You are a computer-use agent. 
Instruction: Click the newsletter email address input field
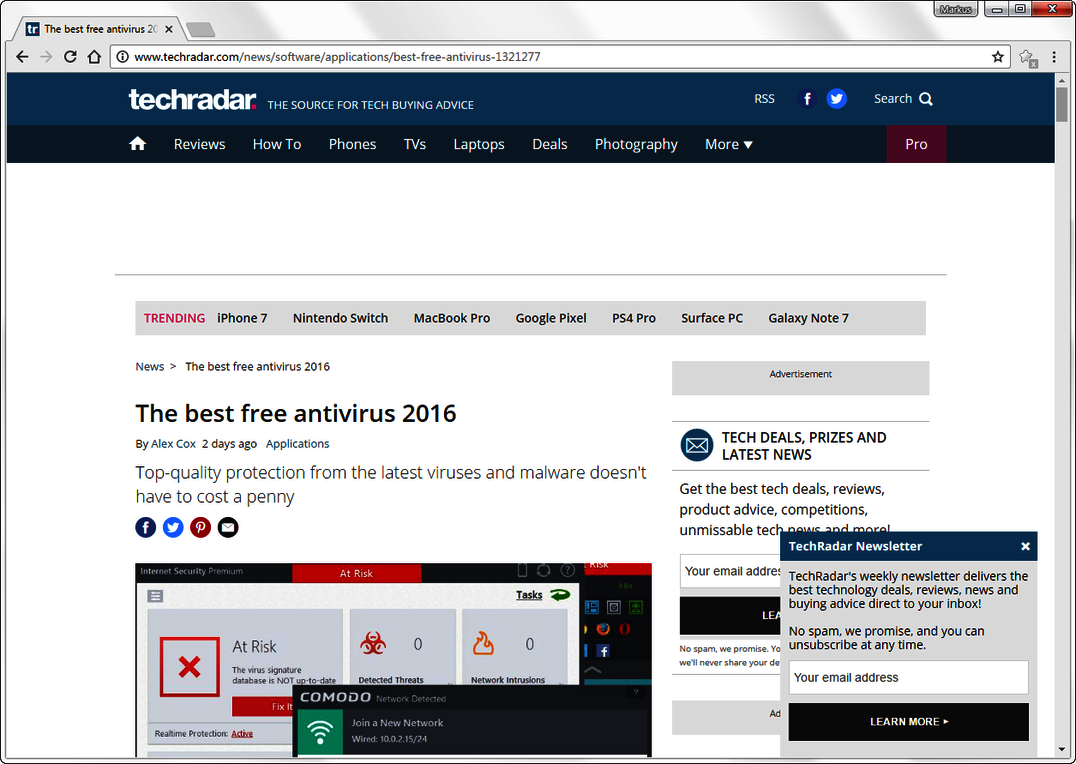[908, 677]
